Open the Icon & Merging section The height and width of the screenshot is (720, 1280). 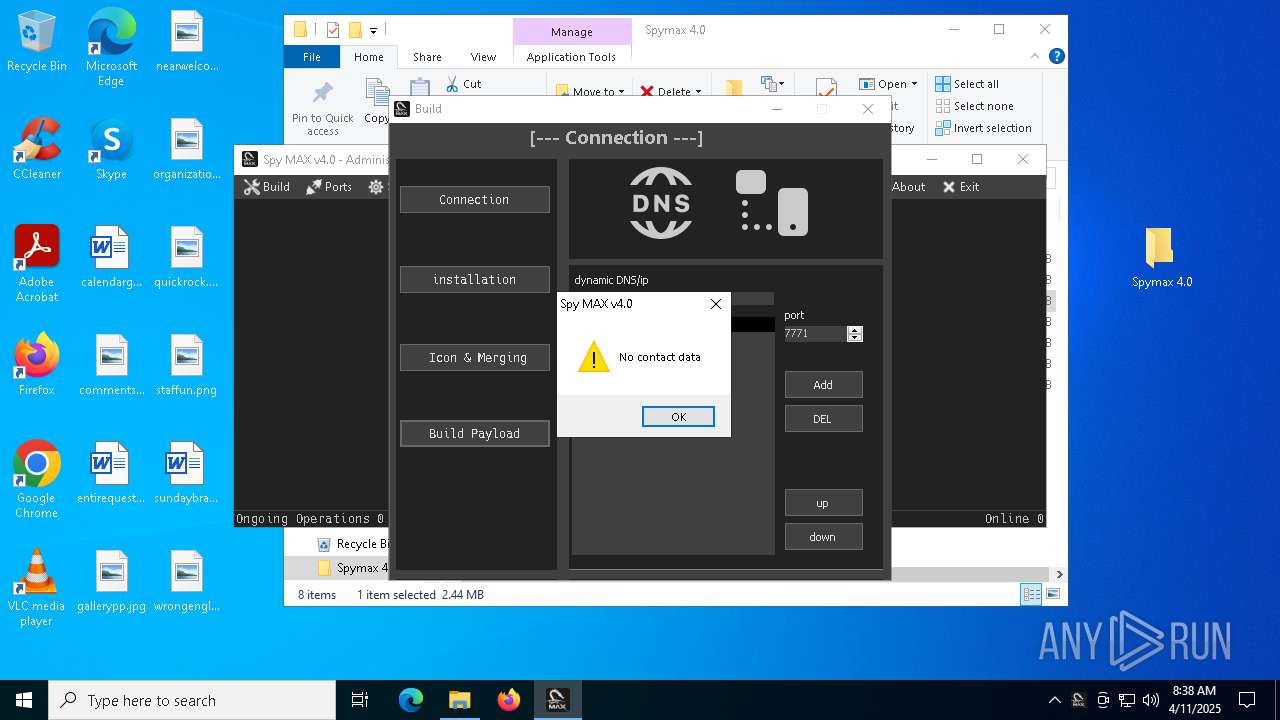click(x=474, y=358)
